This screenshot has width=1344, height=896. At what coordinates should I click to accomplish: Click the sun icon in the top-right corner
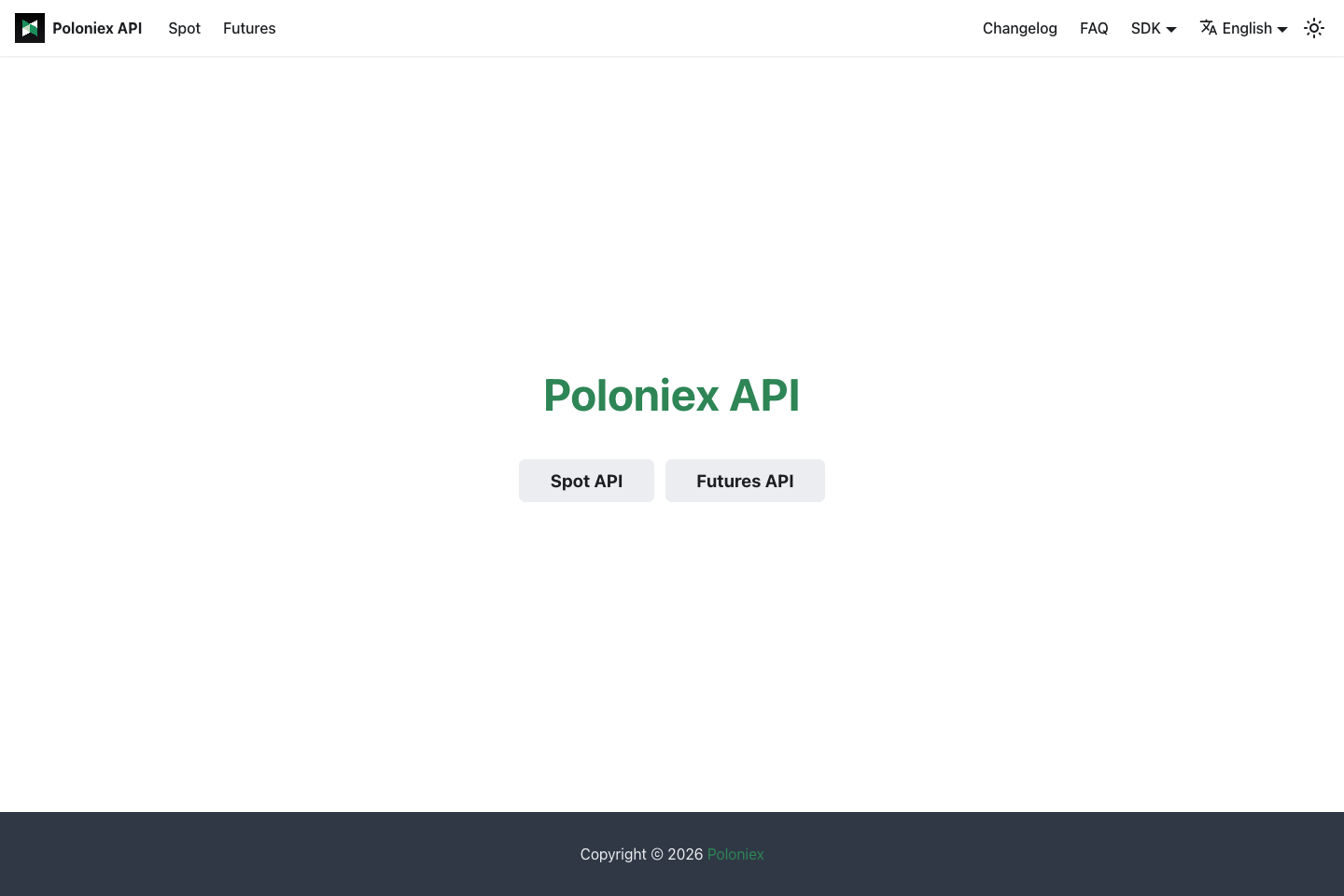[1314, 28]
